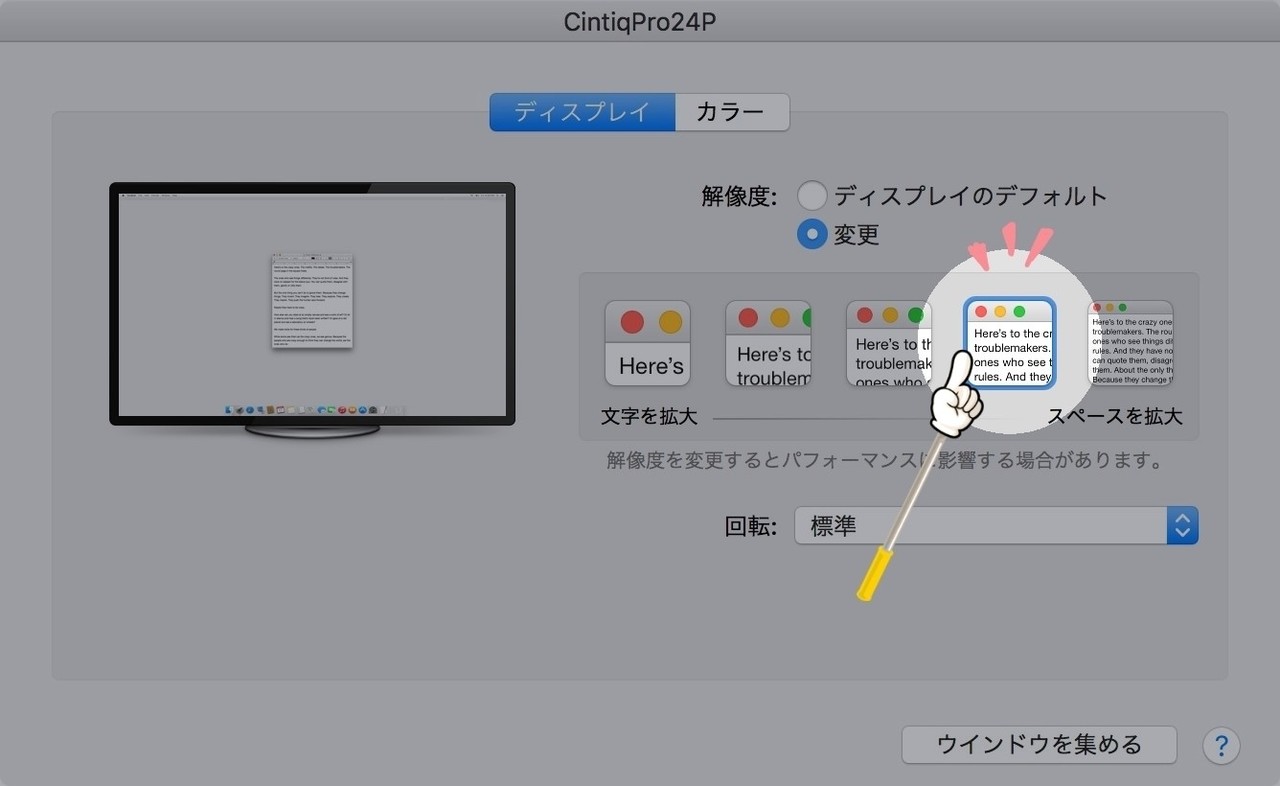Click the CintiqPro24P window title
Image resolution: width=1280 pixels, height=786 pixels.
[x=640, y=22]
